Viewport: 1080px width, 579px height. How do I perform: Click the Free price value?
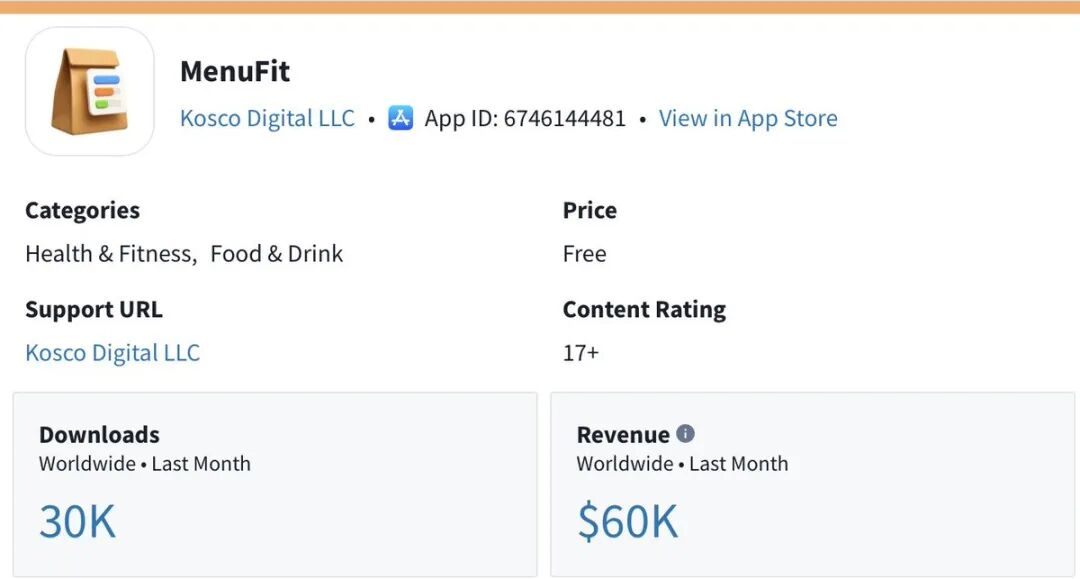[x=584, y=254]
